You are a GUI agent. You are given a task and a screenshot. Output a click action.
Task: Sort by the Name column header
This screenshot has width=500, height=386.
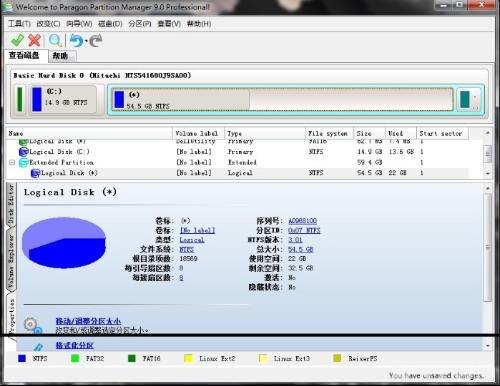89,134
